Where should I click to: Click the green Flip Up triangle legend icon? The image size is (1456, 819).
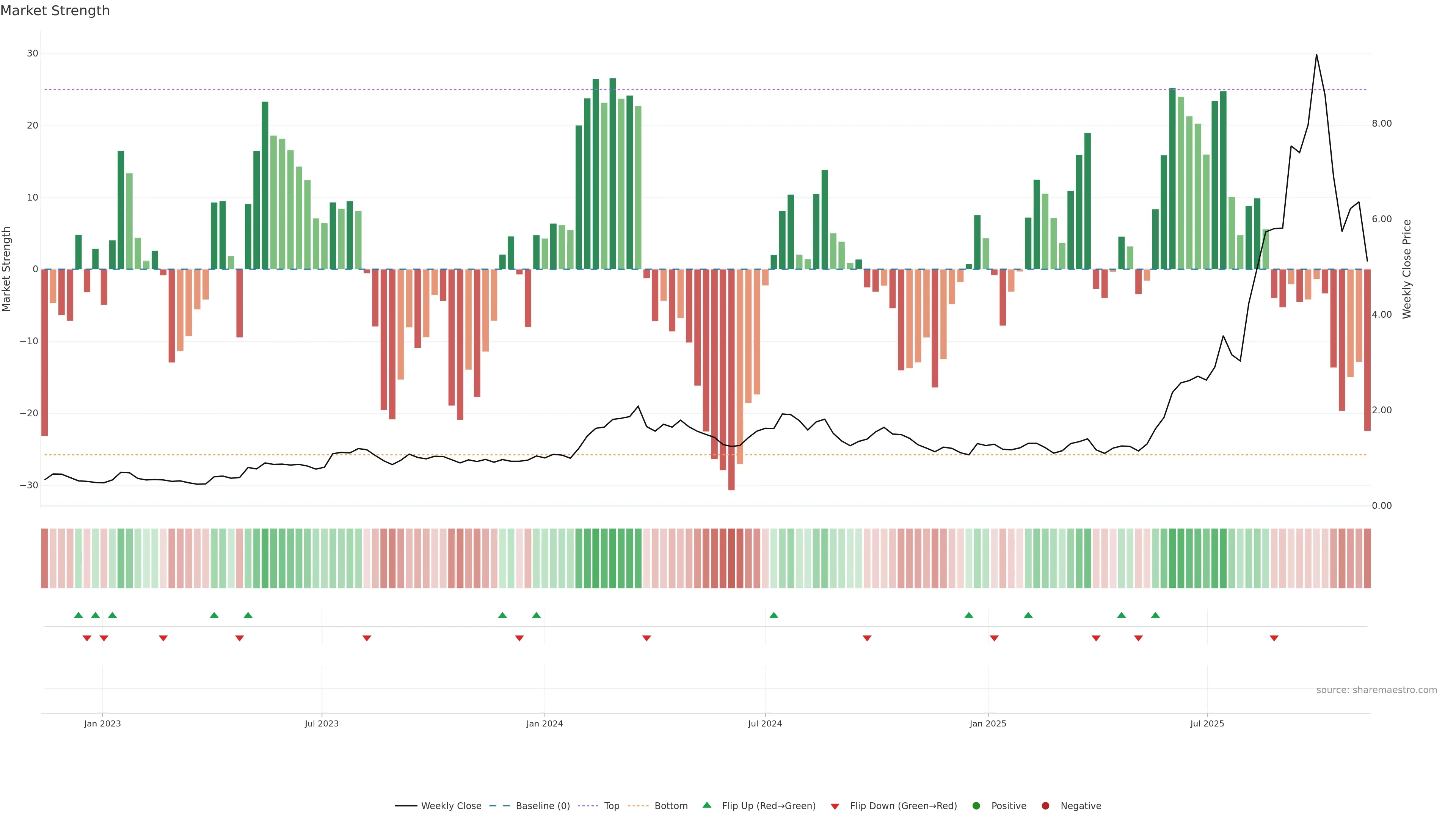706,805
